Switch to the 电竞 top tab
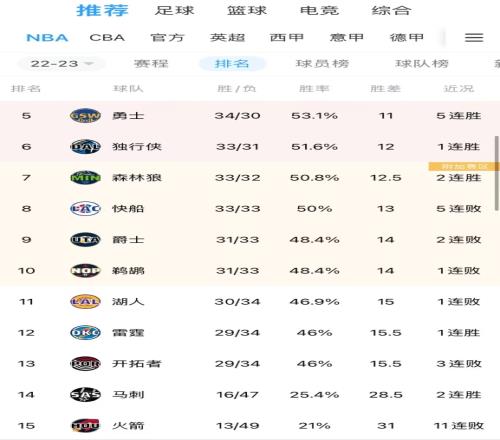Viewport: 500px width, 440px height. 319,10
